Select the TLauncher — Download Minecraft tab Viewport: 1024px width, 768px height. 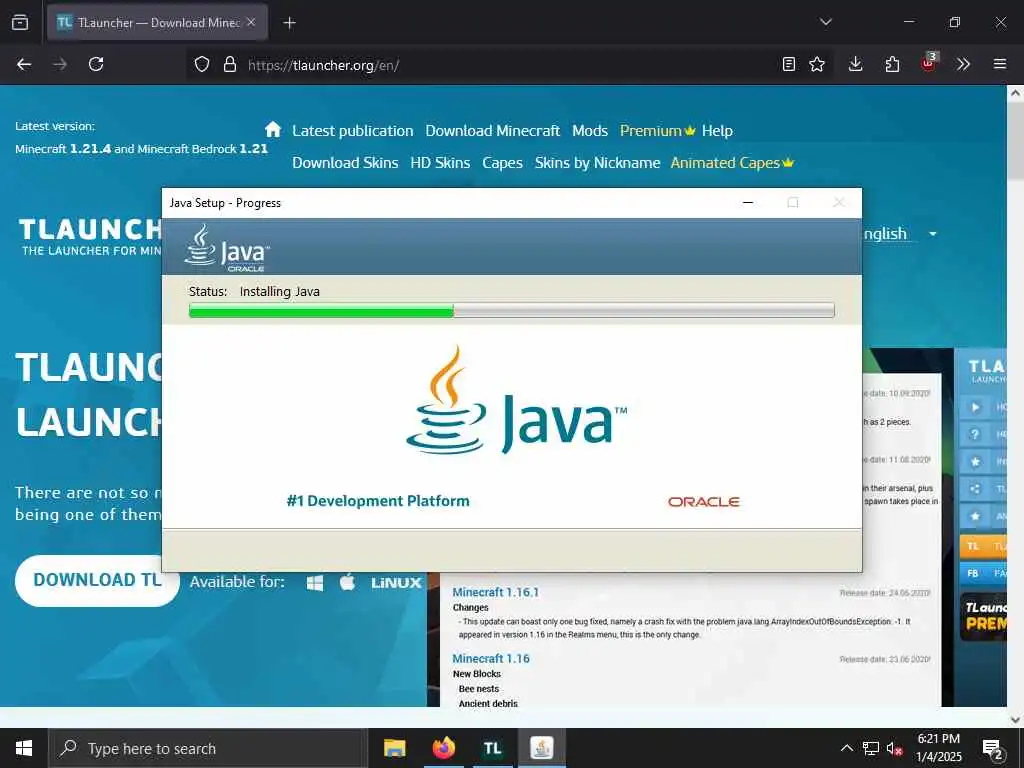157,22
